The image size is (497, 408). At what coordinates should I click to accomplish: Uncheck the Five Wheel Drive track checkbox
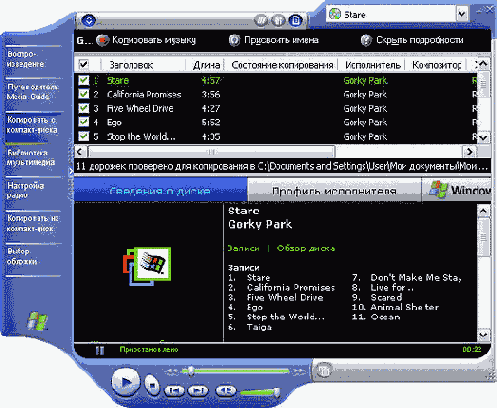click(83, 108)
